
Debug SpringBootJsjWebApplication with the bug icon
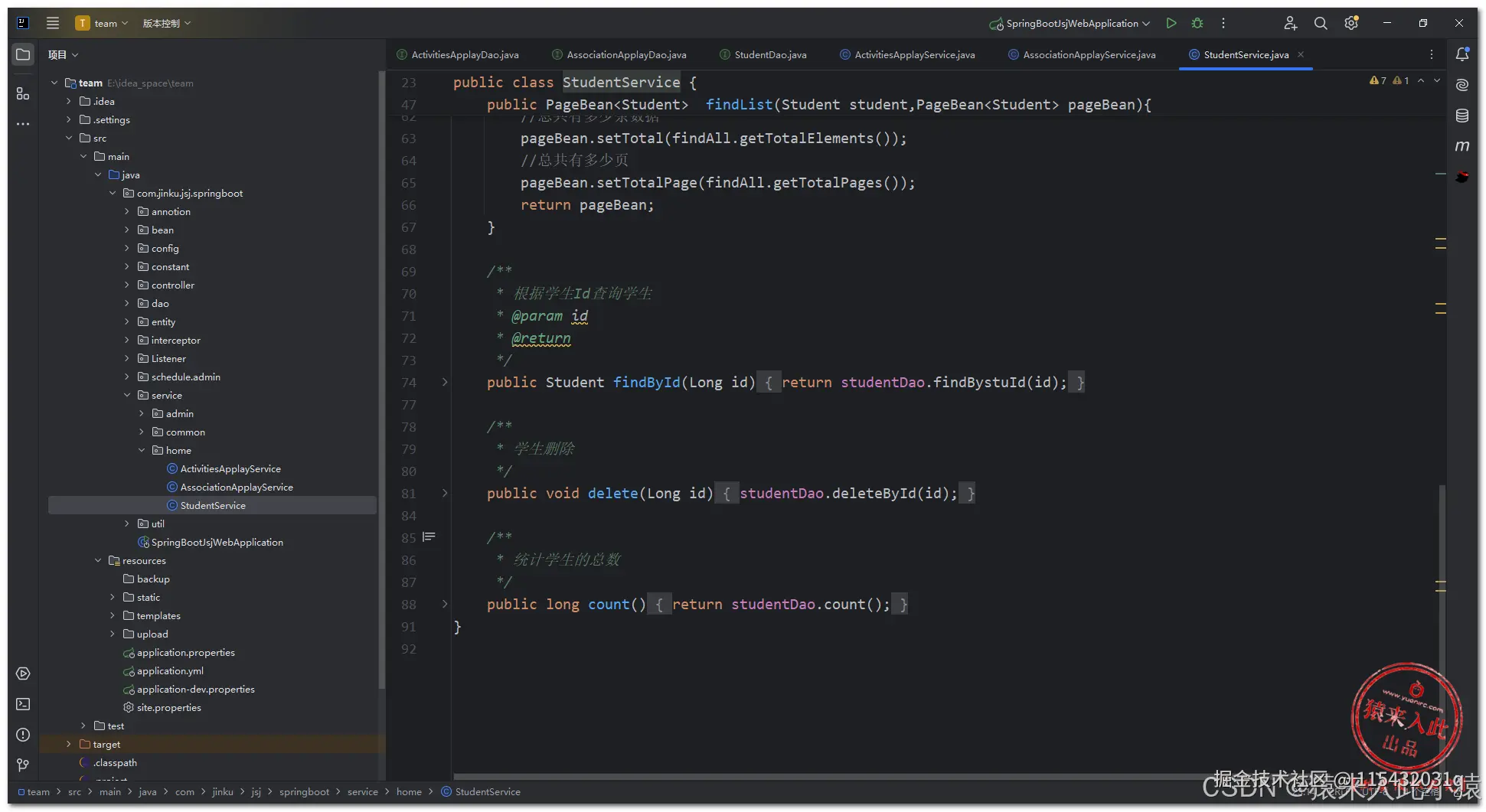point(1197,23)
